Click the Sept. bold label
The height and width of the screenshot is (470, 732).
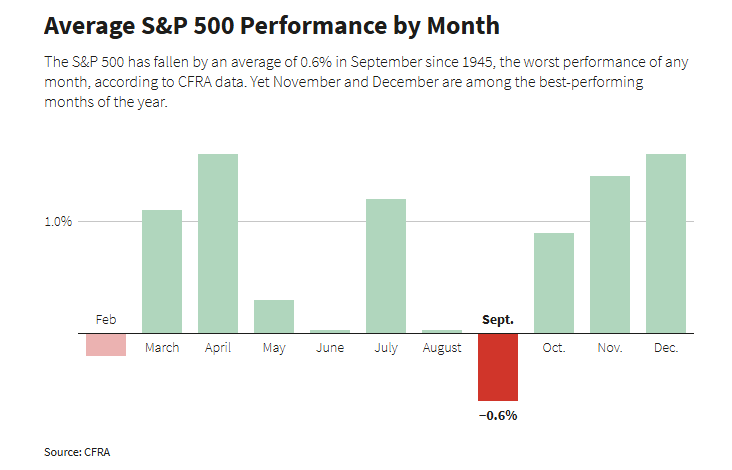497,319
